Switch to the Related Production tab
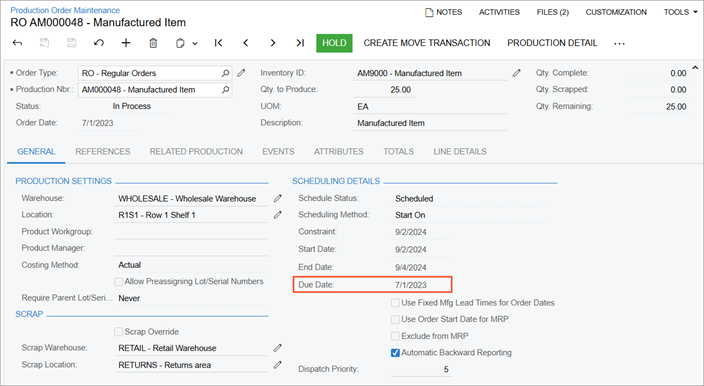 tap(196, 152)
